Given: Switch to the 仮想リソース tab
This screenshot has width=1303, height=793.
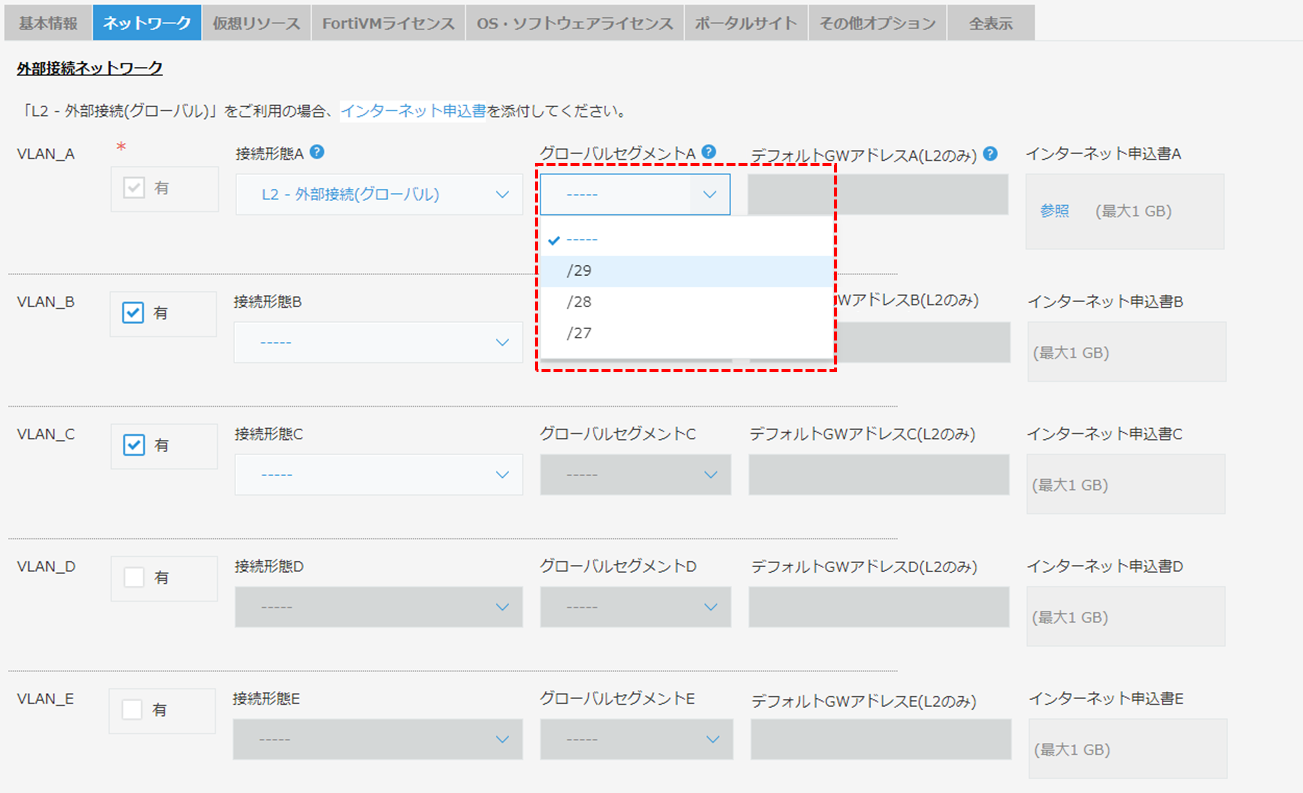Looking at the screenshot, I should pyautogui.click(x=256, y=23).
